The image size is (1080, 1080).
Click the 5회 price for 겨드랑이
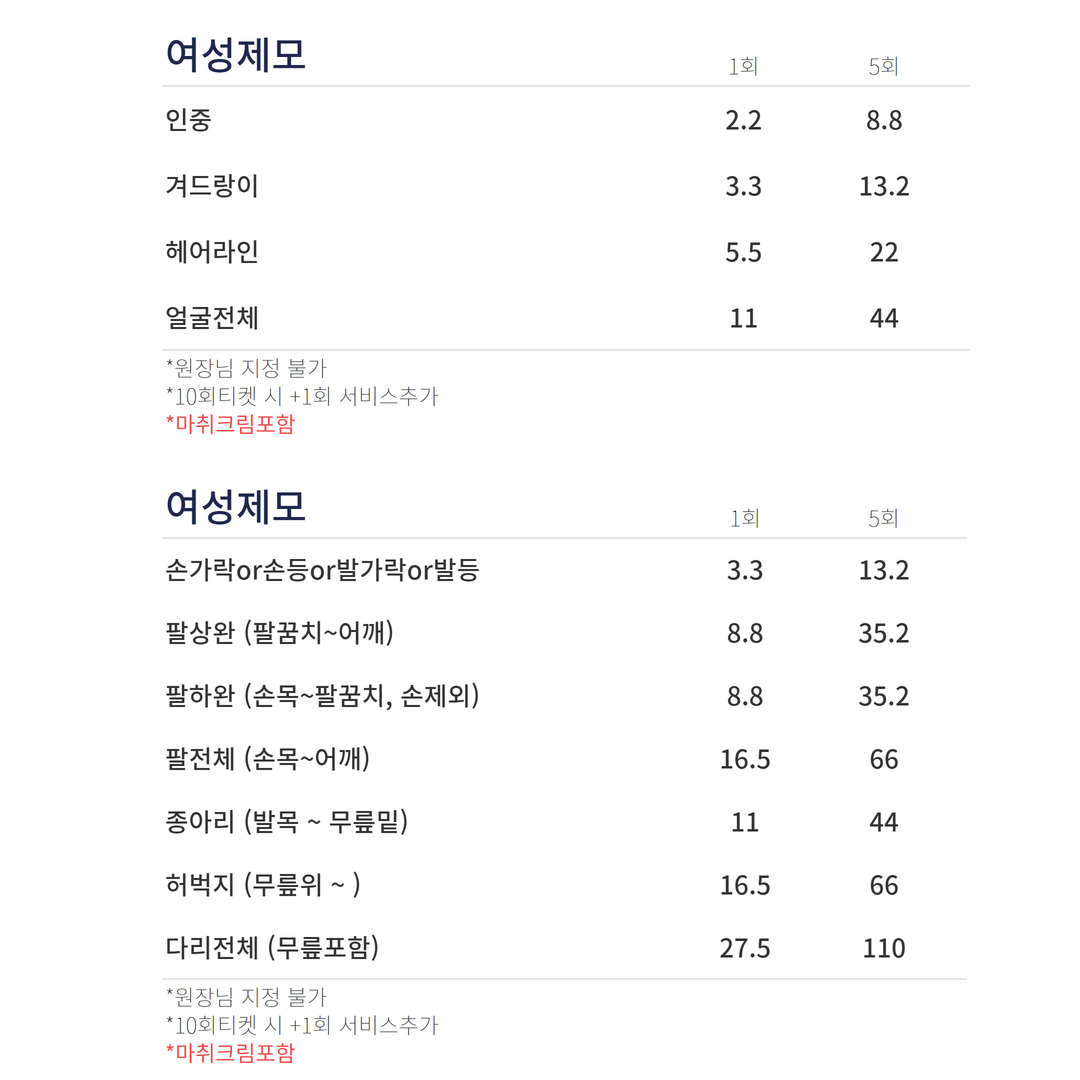coord(884,187)
